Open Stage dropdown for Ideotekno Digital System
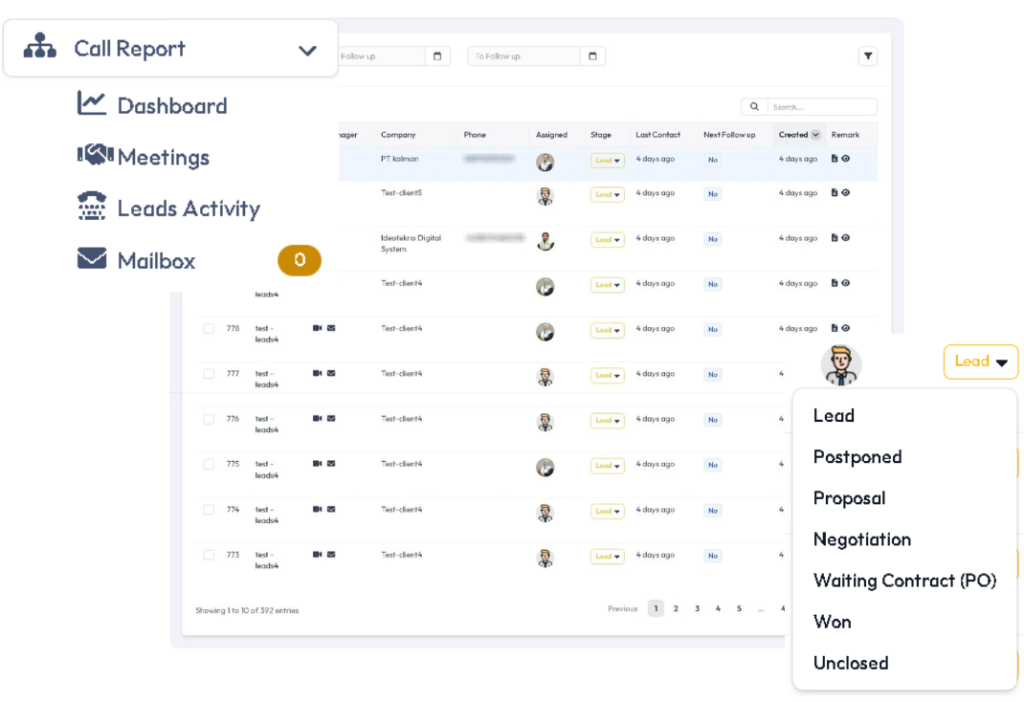Viewport: 1024px width, 702px height. [607, 240]
